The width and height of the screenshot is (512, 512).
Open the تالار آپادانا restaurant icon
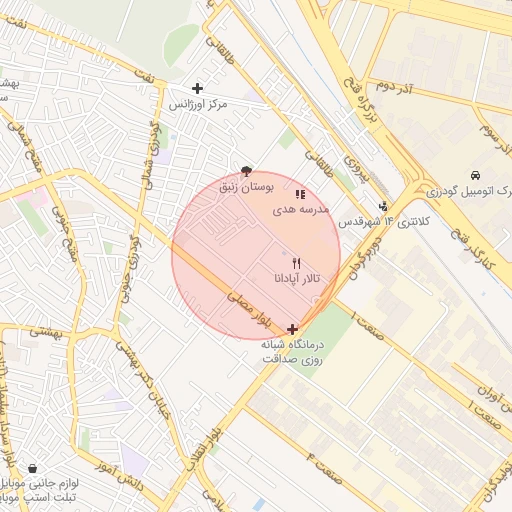point(297,263)
